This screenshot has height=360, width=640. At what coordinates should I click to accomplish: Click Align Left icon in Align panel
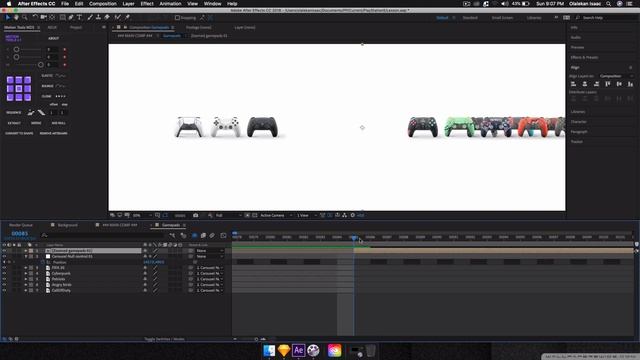coord(573,84)
